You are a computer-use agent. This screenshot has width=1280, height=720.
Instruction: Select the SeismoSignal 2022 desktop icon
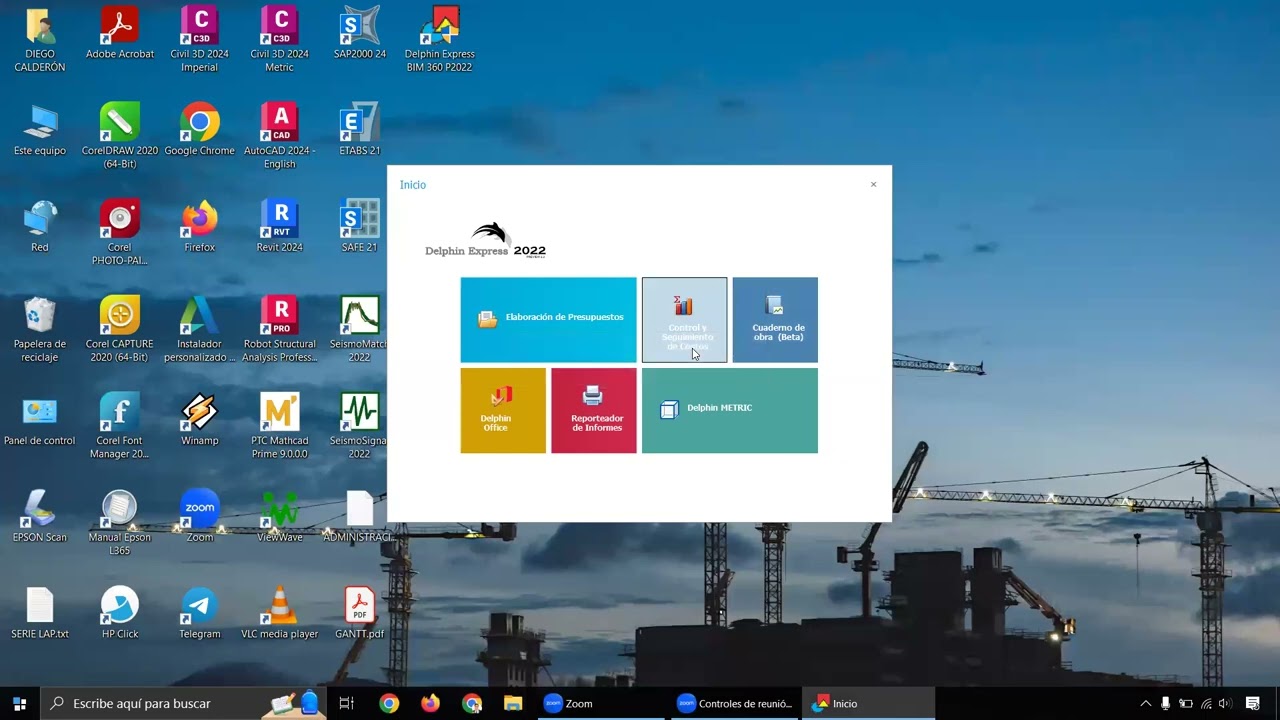pos(360,426)
